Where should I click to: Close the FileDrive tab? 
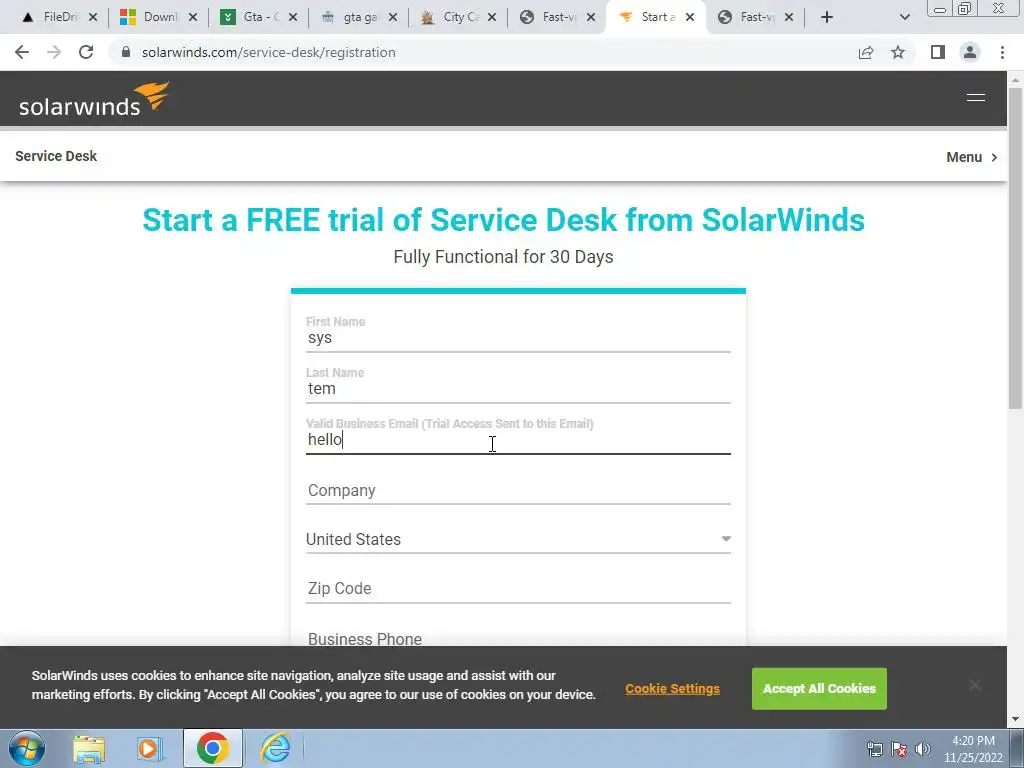(93, 18)
